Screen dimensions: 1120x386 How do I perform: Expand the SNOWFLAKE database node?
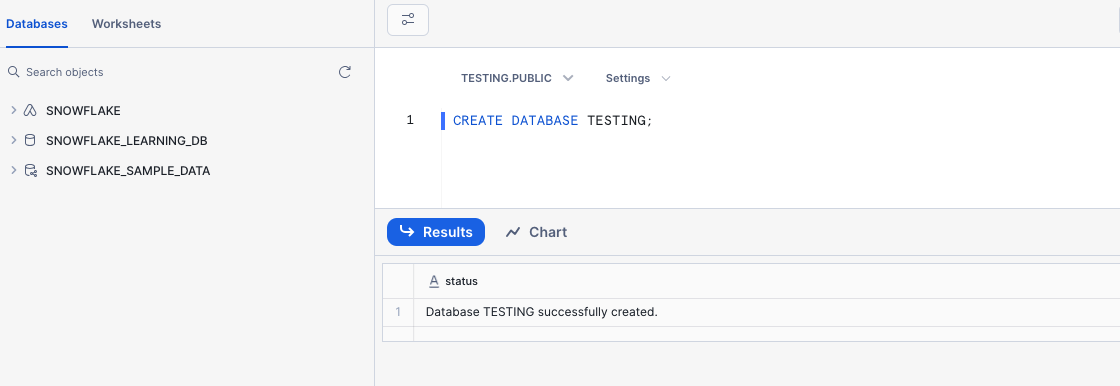point(14,111)
